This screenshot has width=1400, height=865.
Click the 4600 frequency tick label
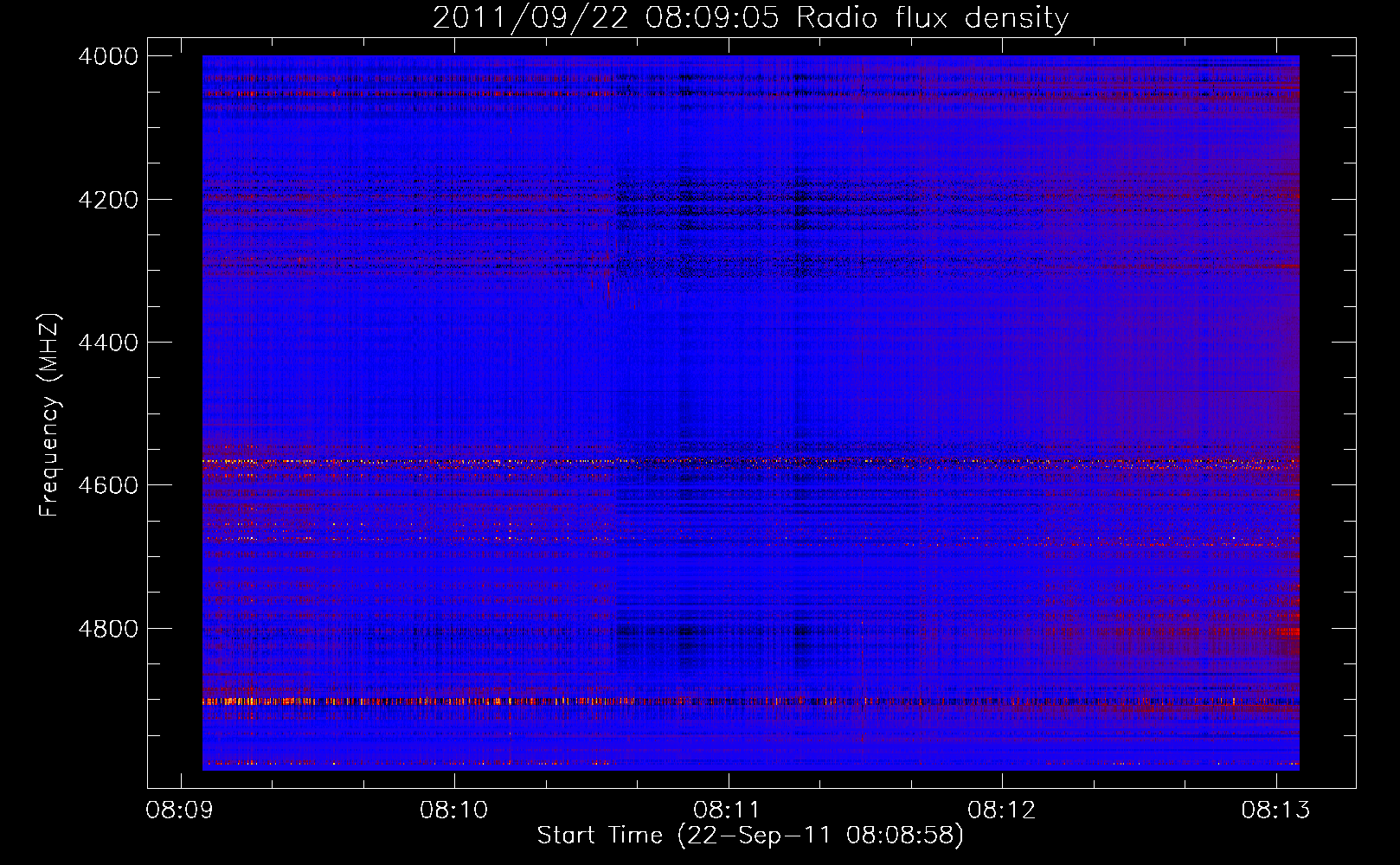[x=108, y=485]
